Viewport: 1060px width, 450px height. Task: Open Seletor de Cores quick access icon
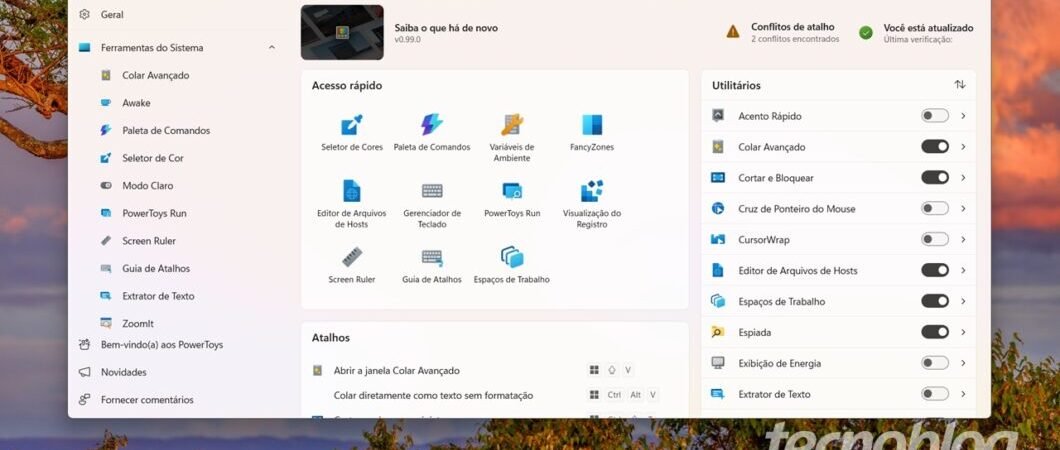[x=352, y=125]
